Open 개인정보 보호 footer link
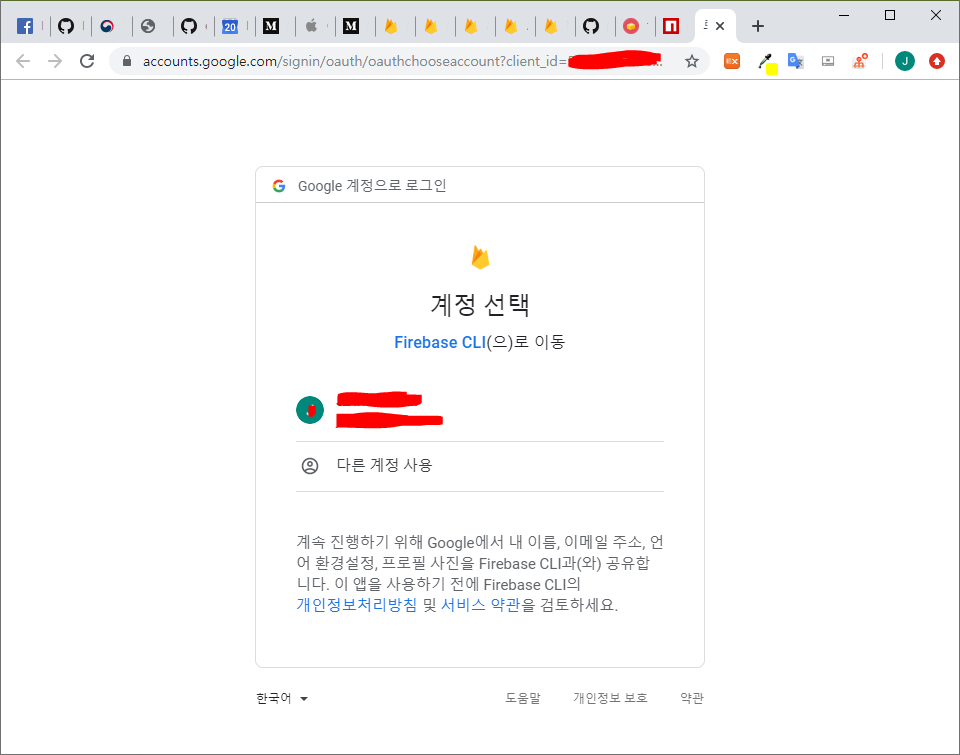This screenshot has width=960, height=755. [610, 698]
